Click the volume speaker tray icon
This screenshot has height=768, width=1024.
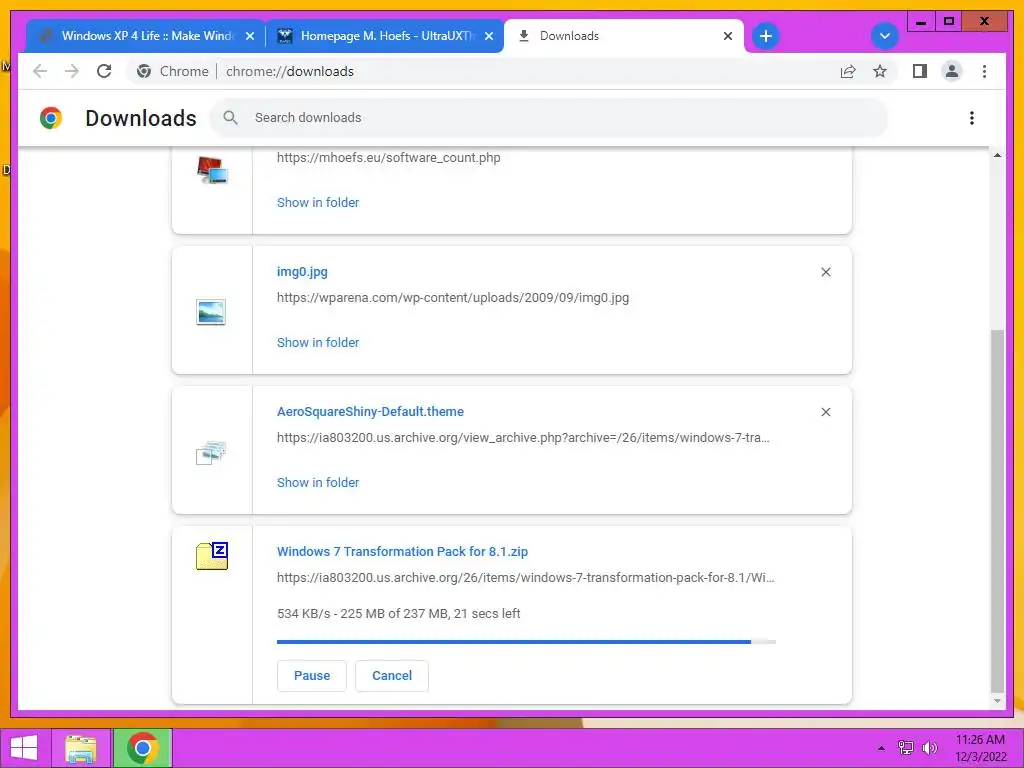click(929, 748)
